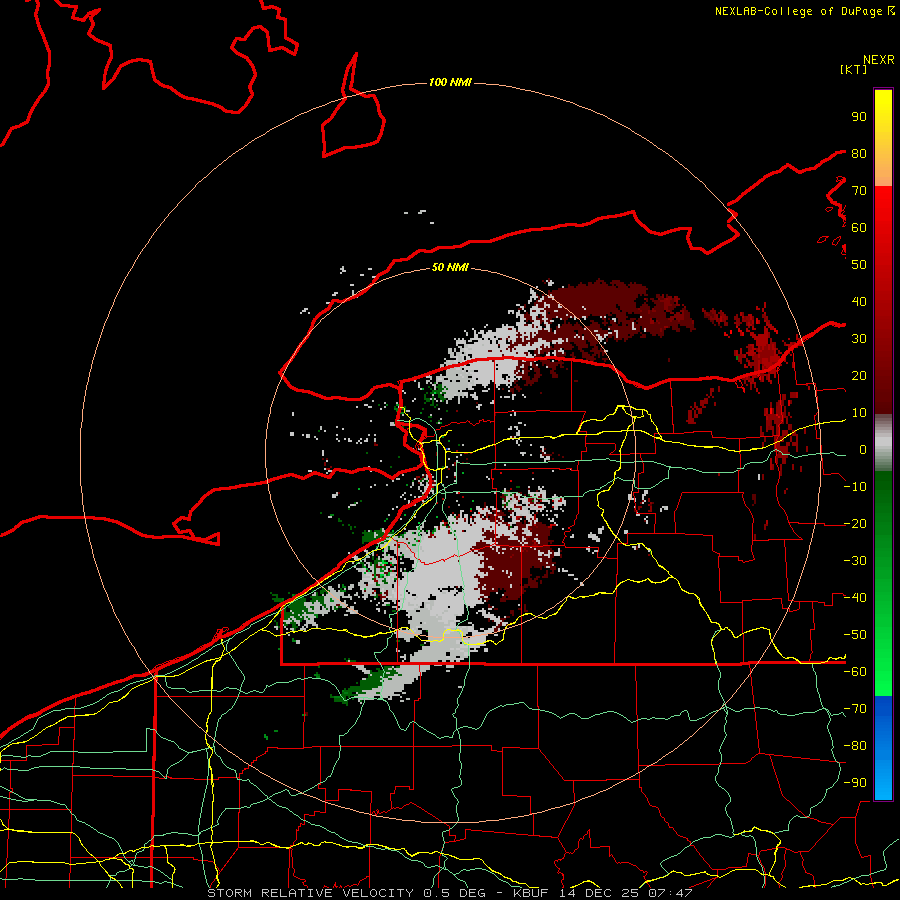The image size is (900, 900).
Task: Click the 40 value on the velocity scale
Action: [859, 302]
